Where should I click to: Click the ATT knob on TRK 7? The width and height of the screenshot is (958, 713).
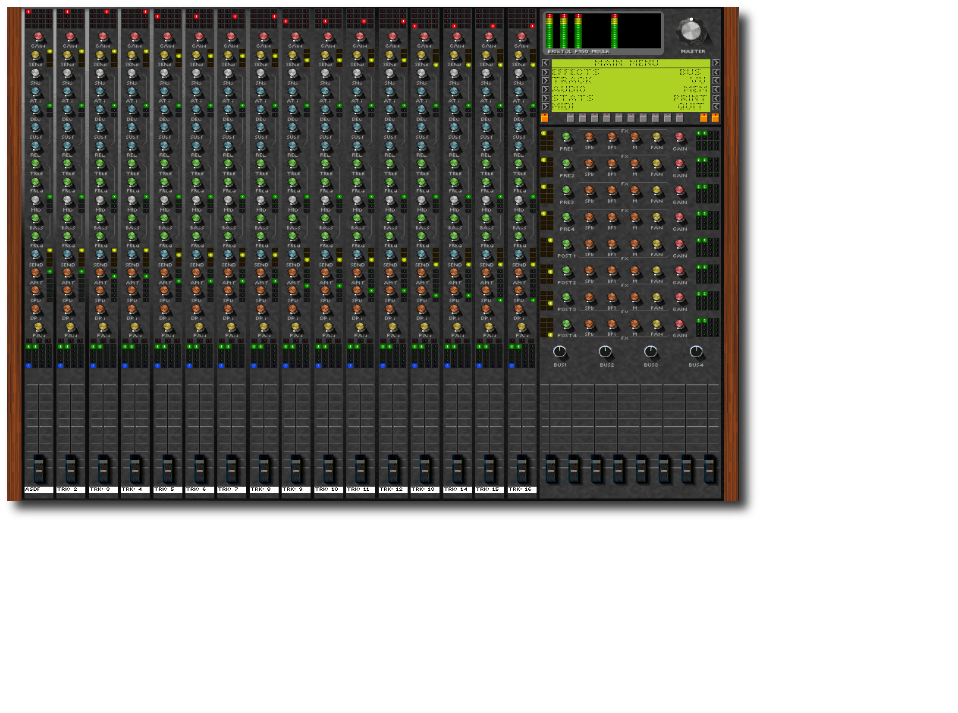pos(229,92)
